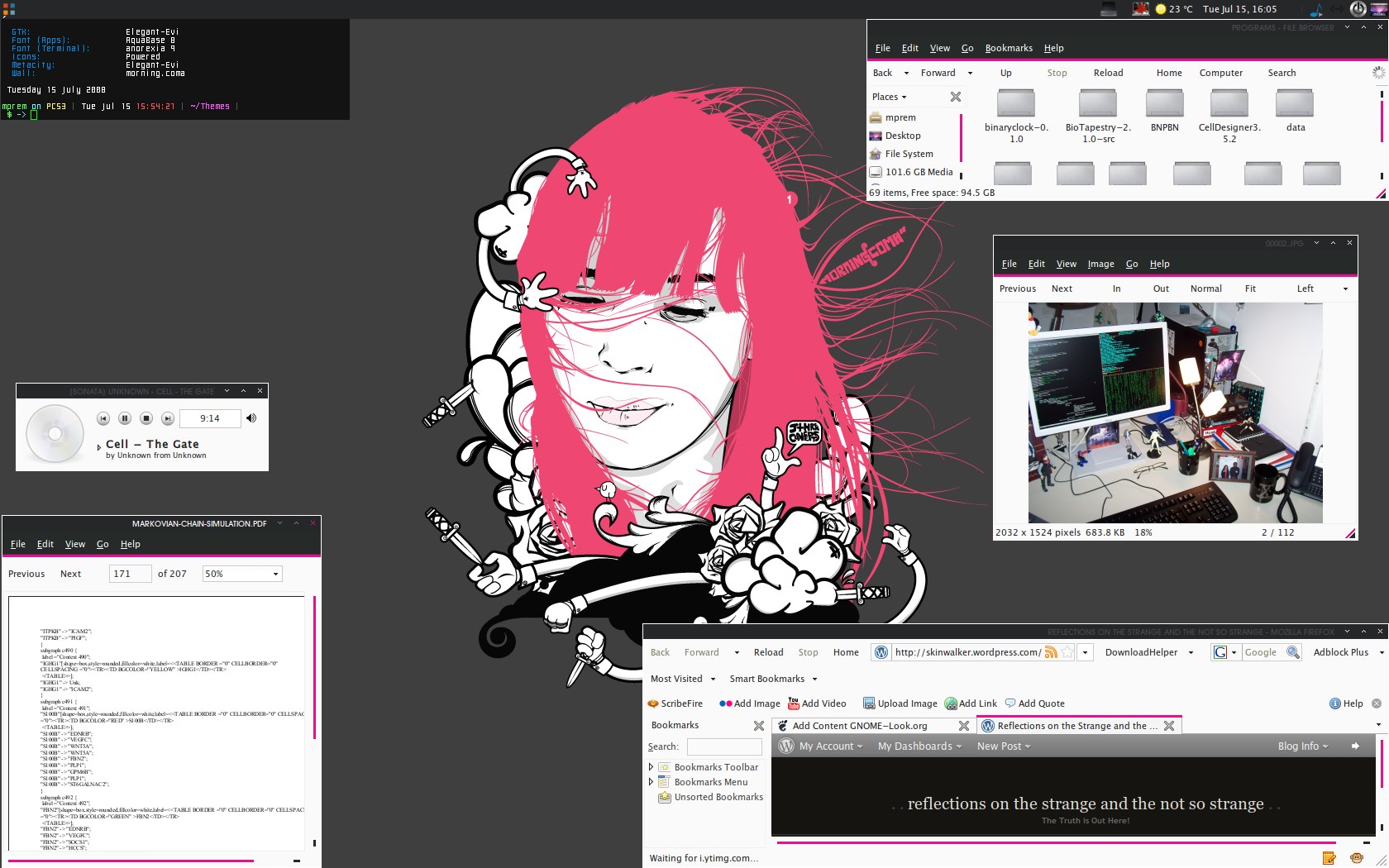Click Add Video YouTube icon in ScribeFire toolbar

(794, 703)
